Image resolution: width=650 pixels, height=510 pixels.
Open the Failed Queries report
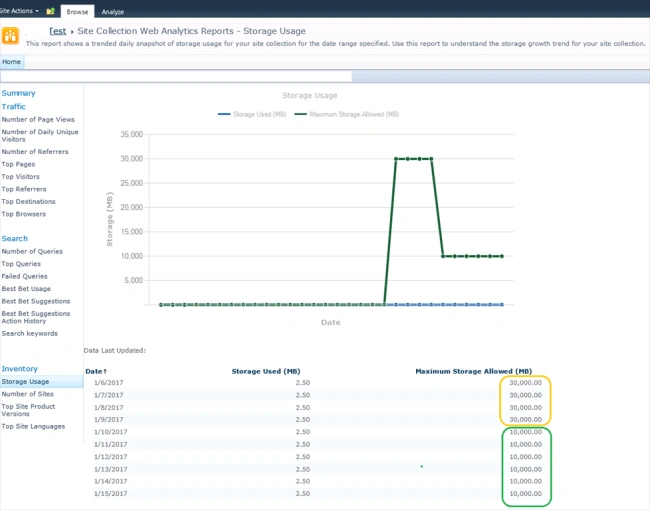24,276
